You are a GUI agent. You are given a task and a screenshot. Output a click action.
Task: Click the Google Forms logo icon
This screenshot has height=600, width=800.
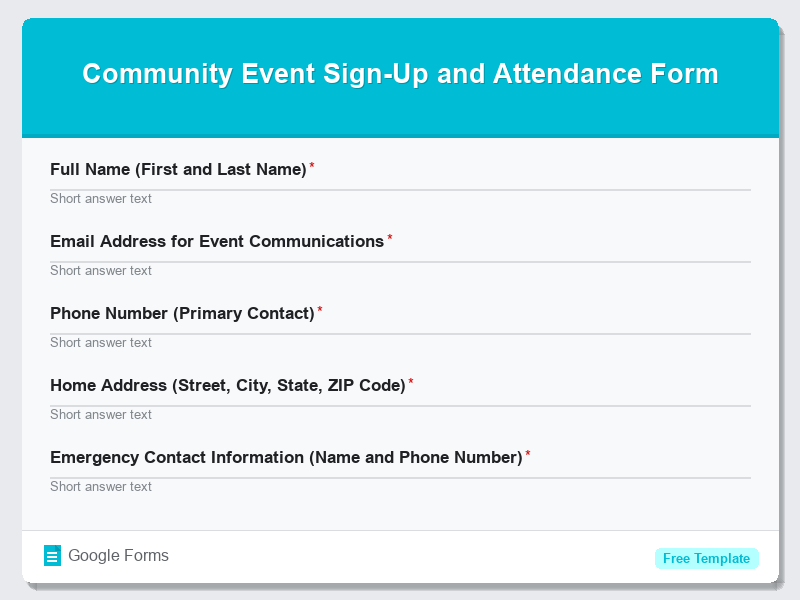pos(51,555)
